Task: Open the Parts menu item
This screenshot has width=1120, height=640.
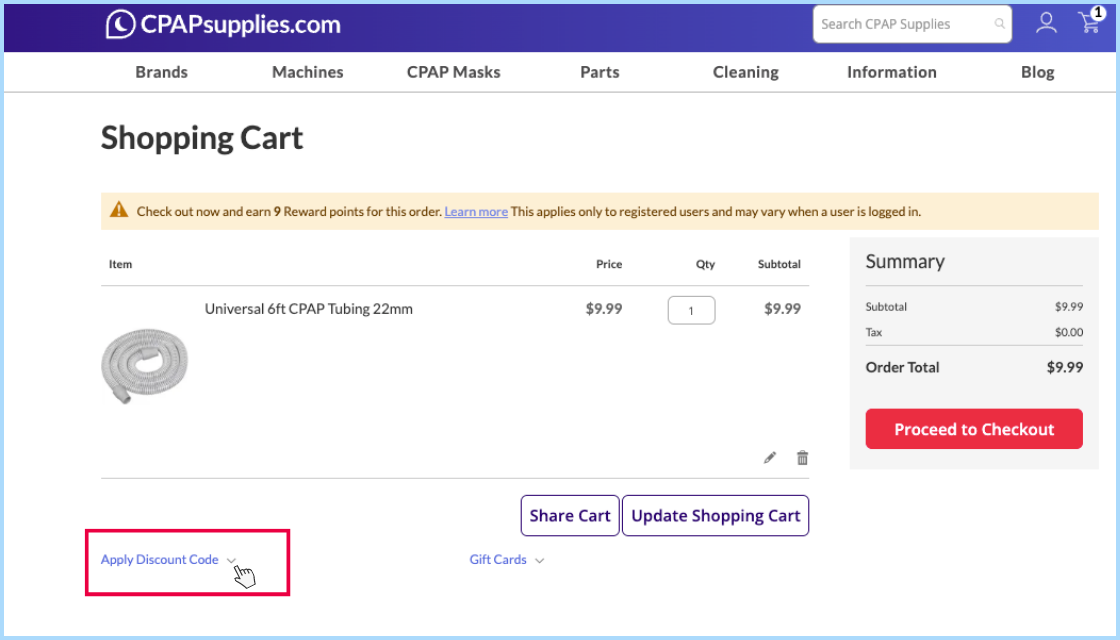Action: pyautogui.click(x=599, y=72)
